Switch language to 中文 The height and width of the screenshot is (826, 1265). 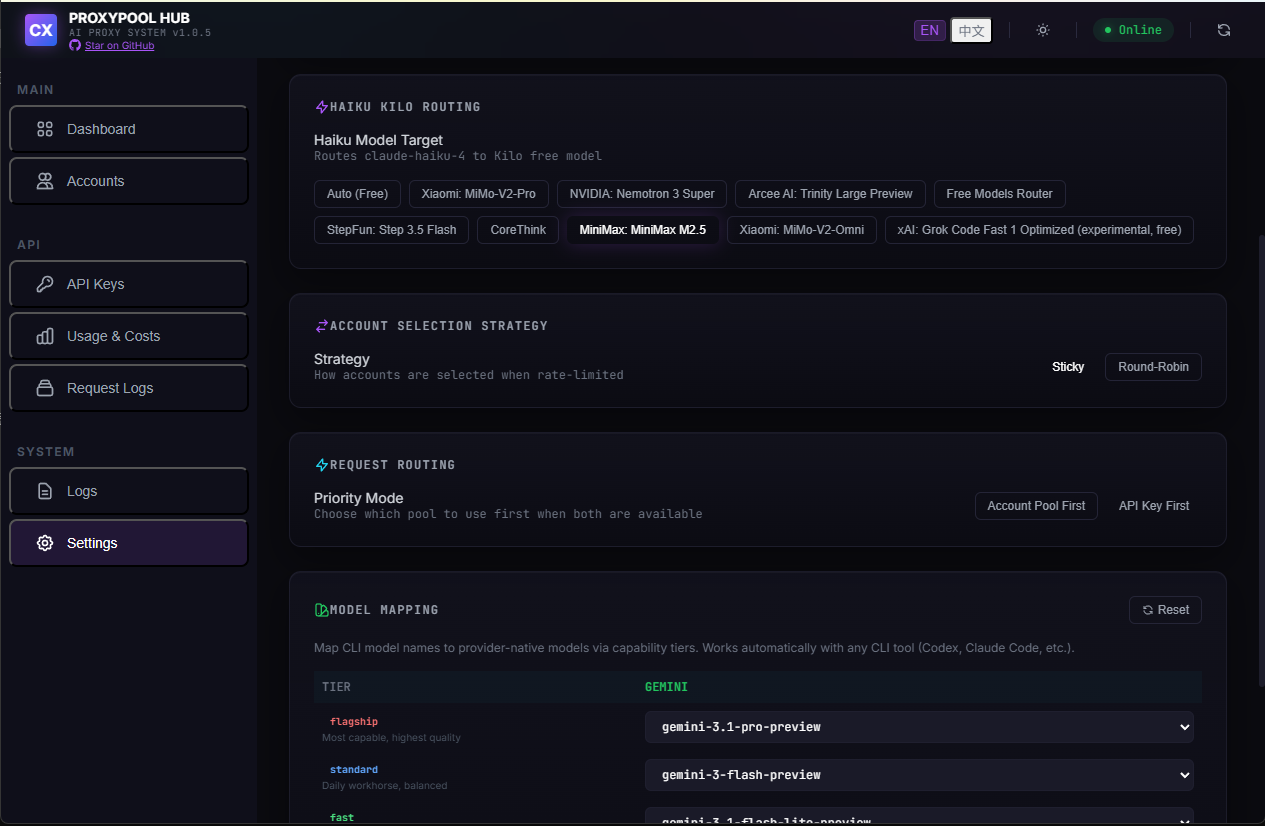point(971,31)
